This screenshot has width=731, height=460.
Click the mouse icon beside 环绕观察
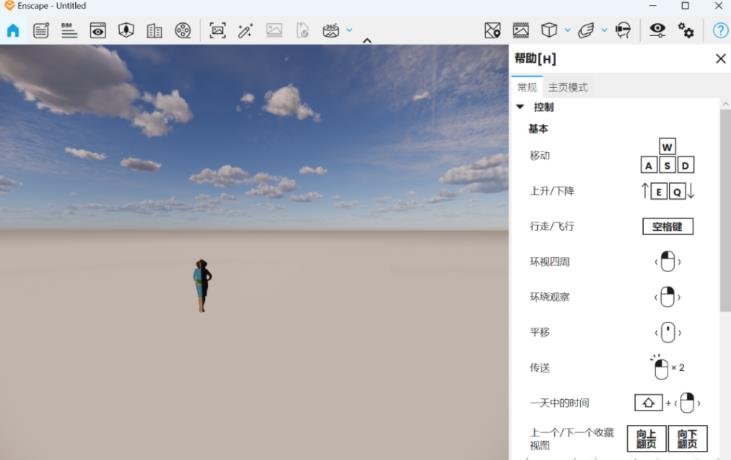pos(668,297)
